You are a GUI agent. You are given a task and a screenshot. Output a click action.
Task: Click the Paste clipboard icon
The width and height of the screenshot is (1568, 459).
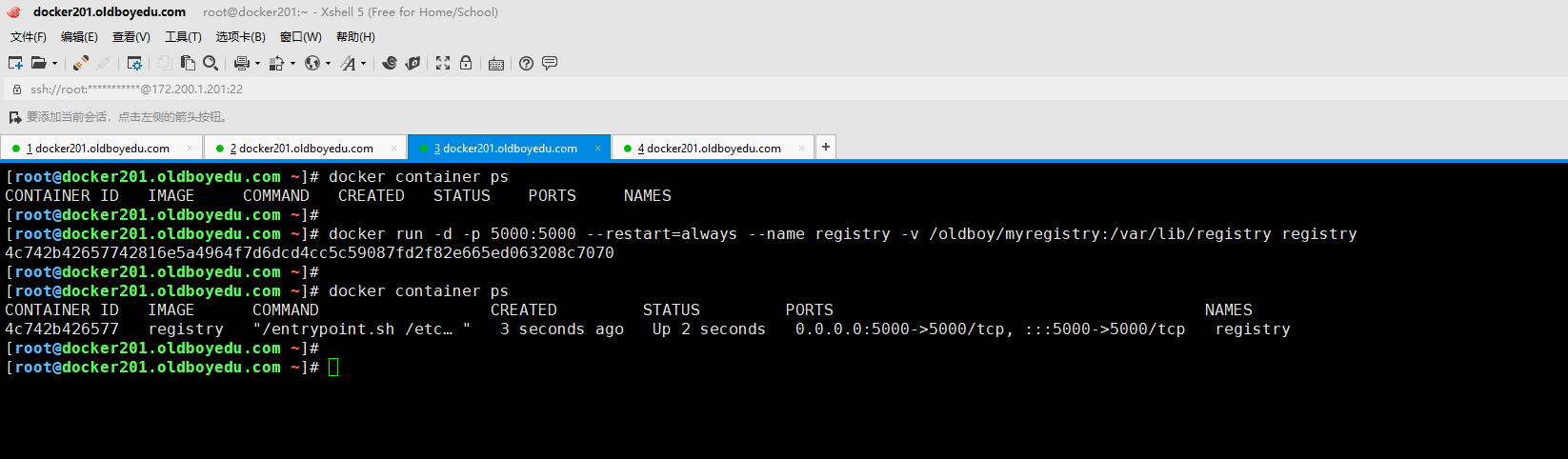click(x=188, y=63)
